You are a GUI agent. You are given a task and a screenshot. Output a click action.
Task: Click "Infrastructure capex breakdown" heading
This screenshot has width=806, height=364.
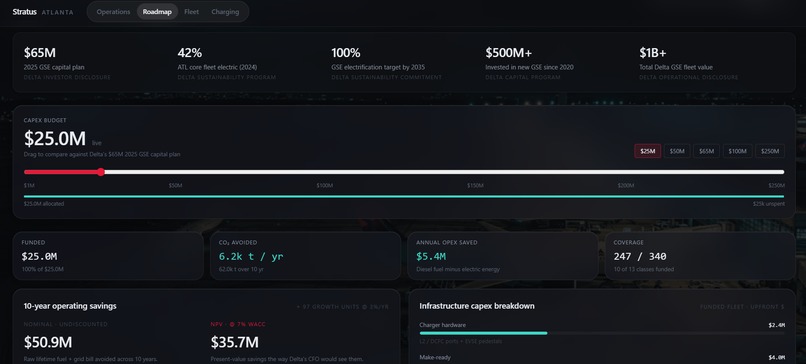click(x=477, y=306)
